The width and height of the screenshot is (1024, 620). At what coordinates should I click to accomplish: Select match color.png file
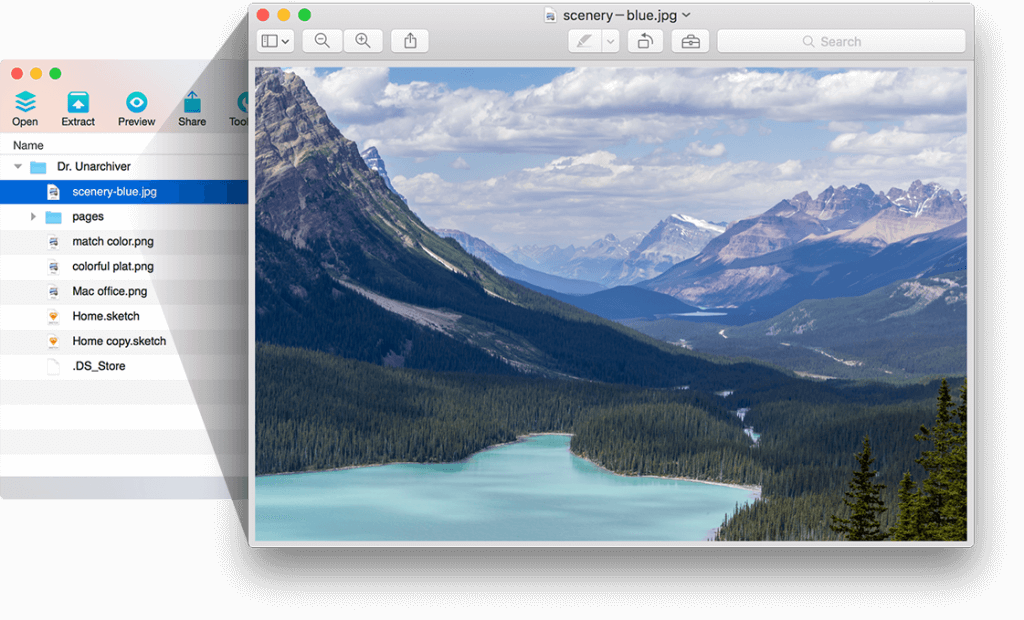(124, 242)
